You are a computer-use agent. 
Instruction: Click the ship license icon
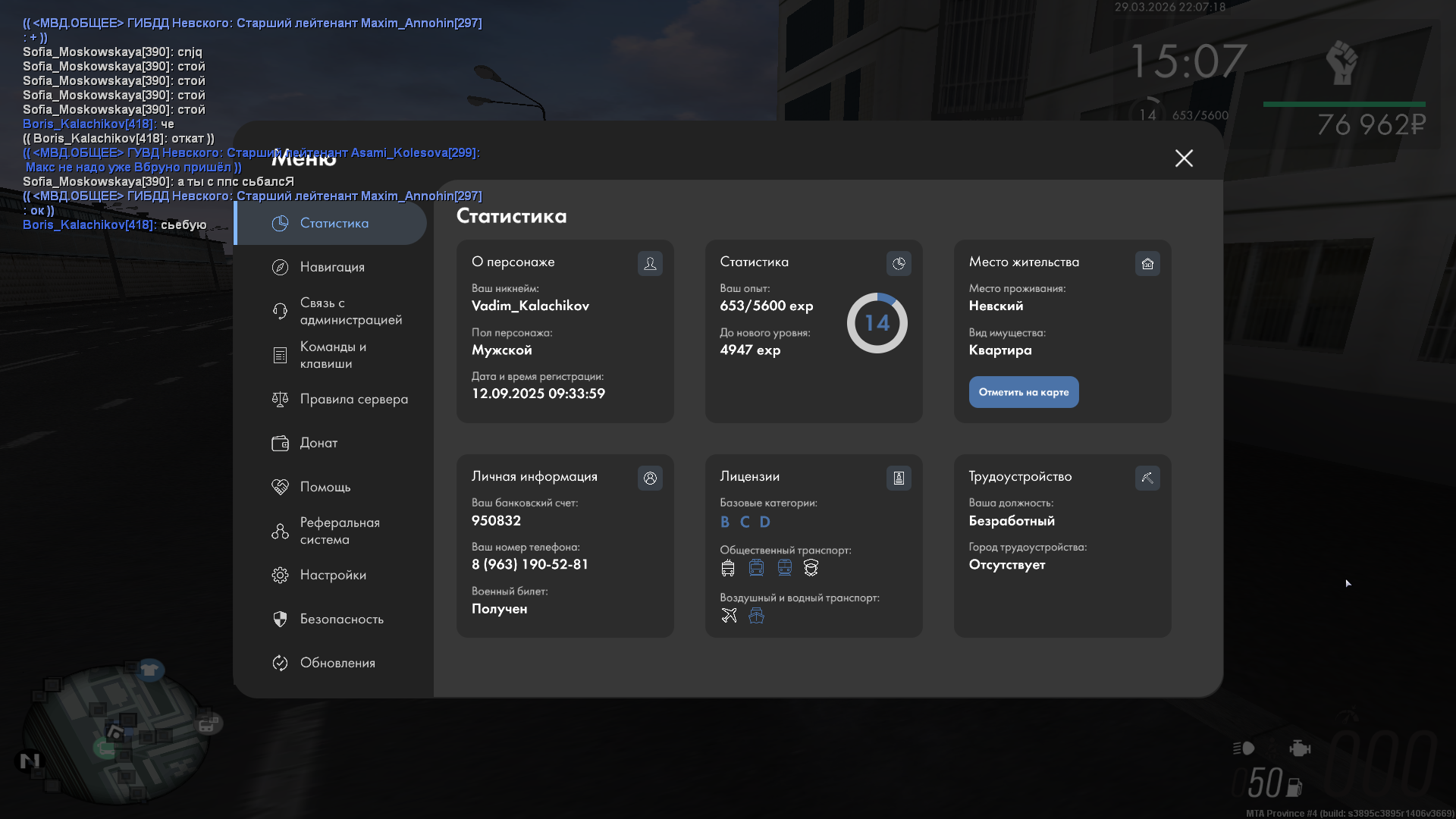point(756,615)
